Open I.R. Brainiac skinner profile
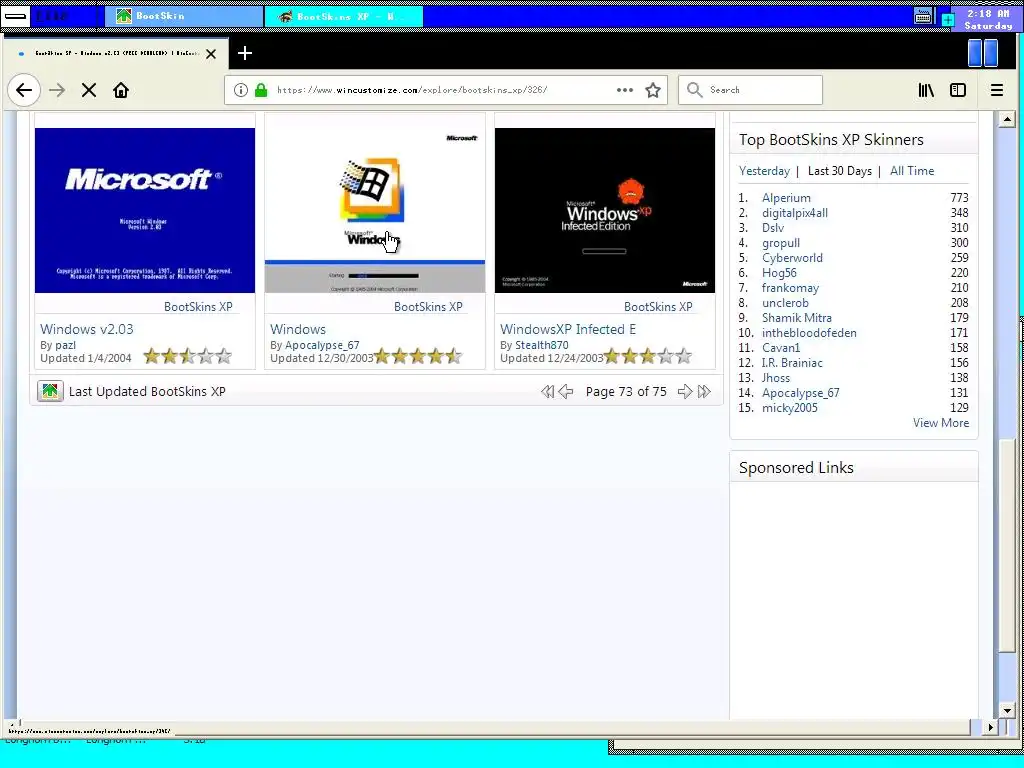This screenshot has width=1024, height=768. click(792, 362)
